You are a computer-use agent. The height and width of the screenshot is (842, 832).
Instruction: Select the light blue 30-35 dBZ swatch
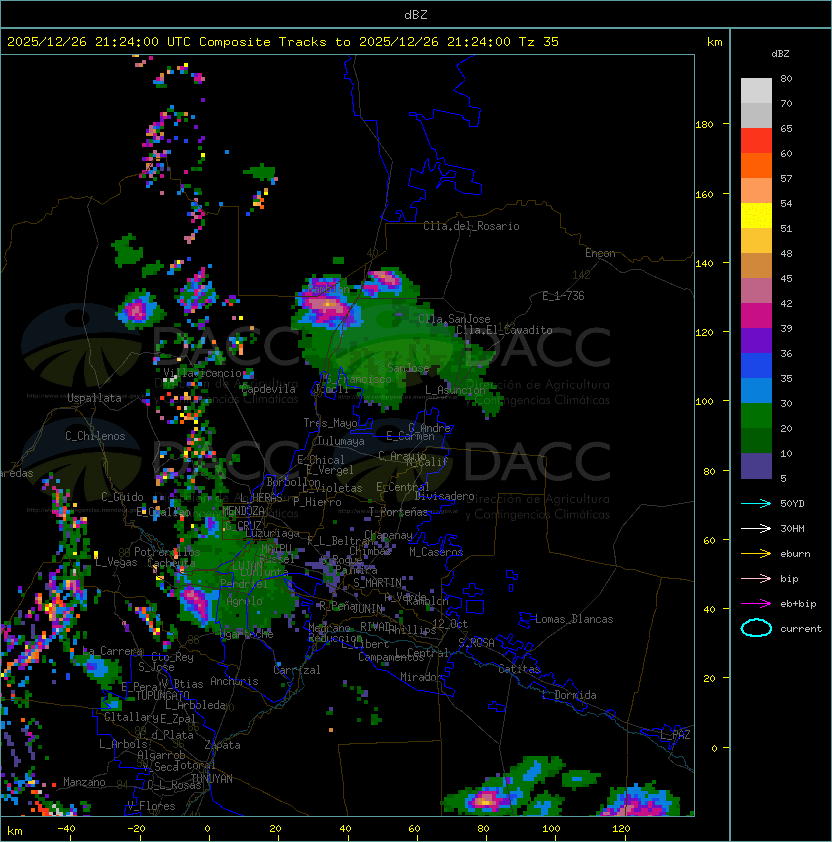756,390
